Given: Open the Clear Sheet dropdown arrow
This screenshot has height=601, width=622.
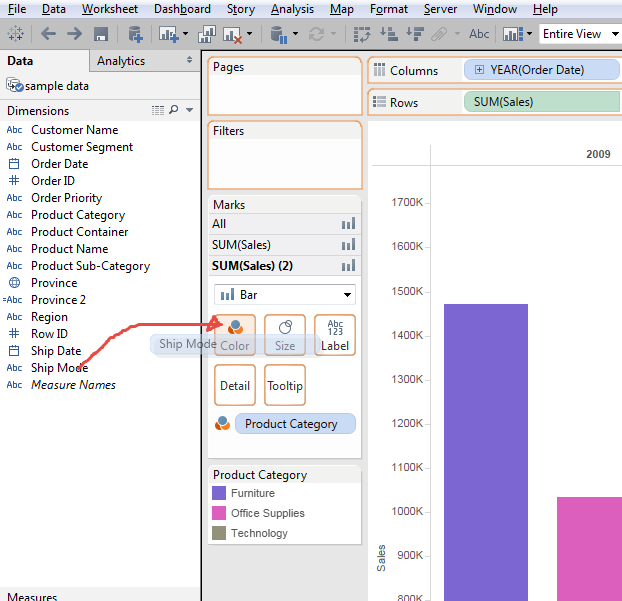Looking at the screenshot, I should pyautogui.click(x=250, y=34).
